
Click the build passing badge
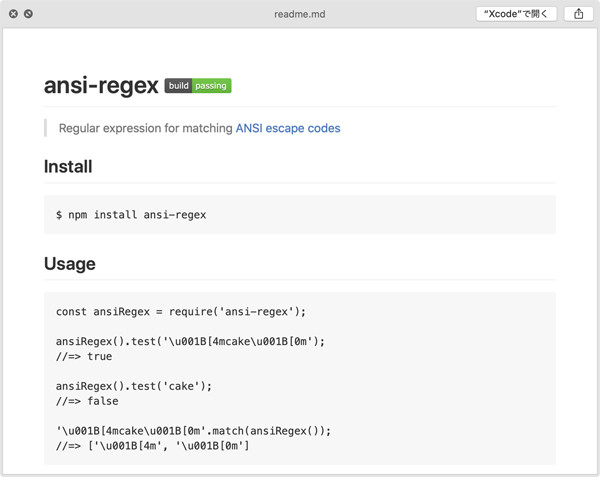pos(198,86)
